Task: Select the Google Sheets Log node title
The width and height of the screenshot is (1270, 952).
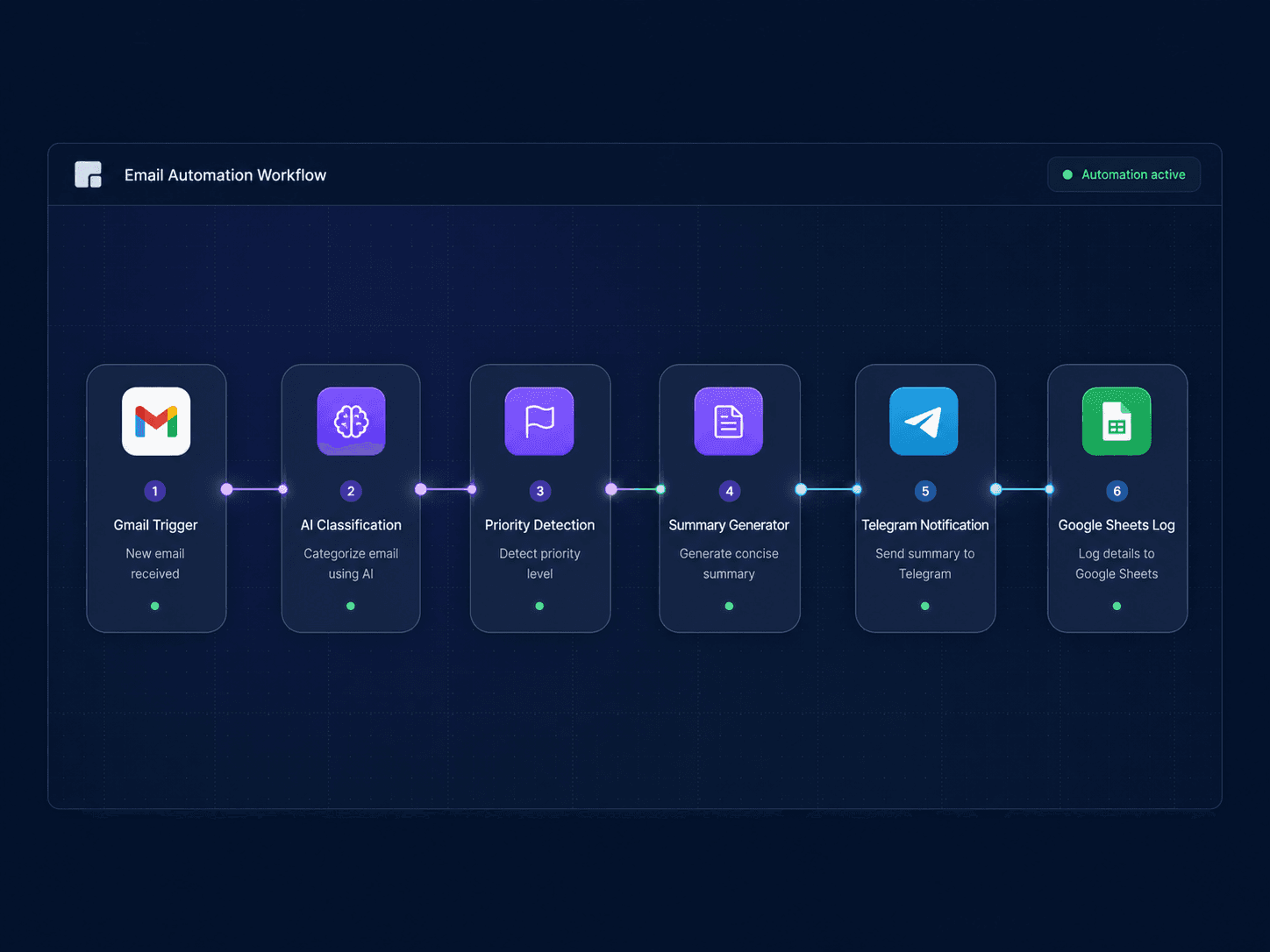Action: [x=1117, y=525]
